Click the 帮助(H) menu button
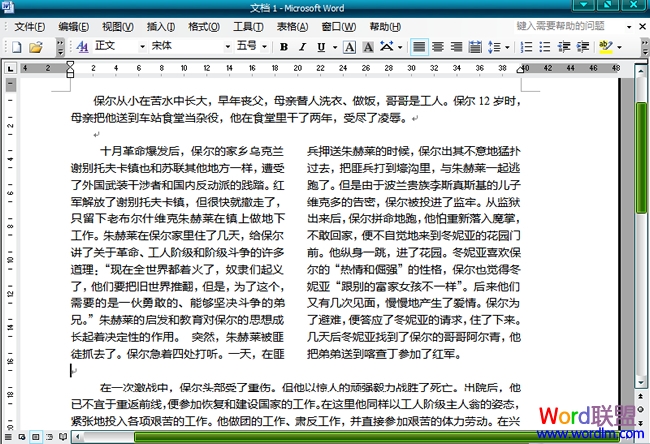This screenshot has width=650, height=444. 385,26
